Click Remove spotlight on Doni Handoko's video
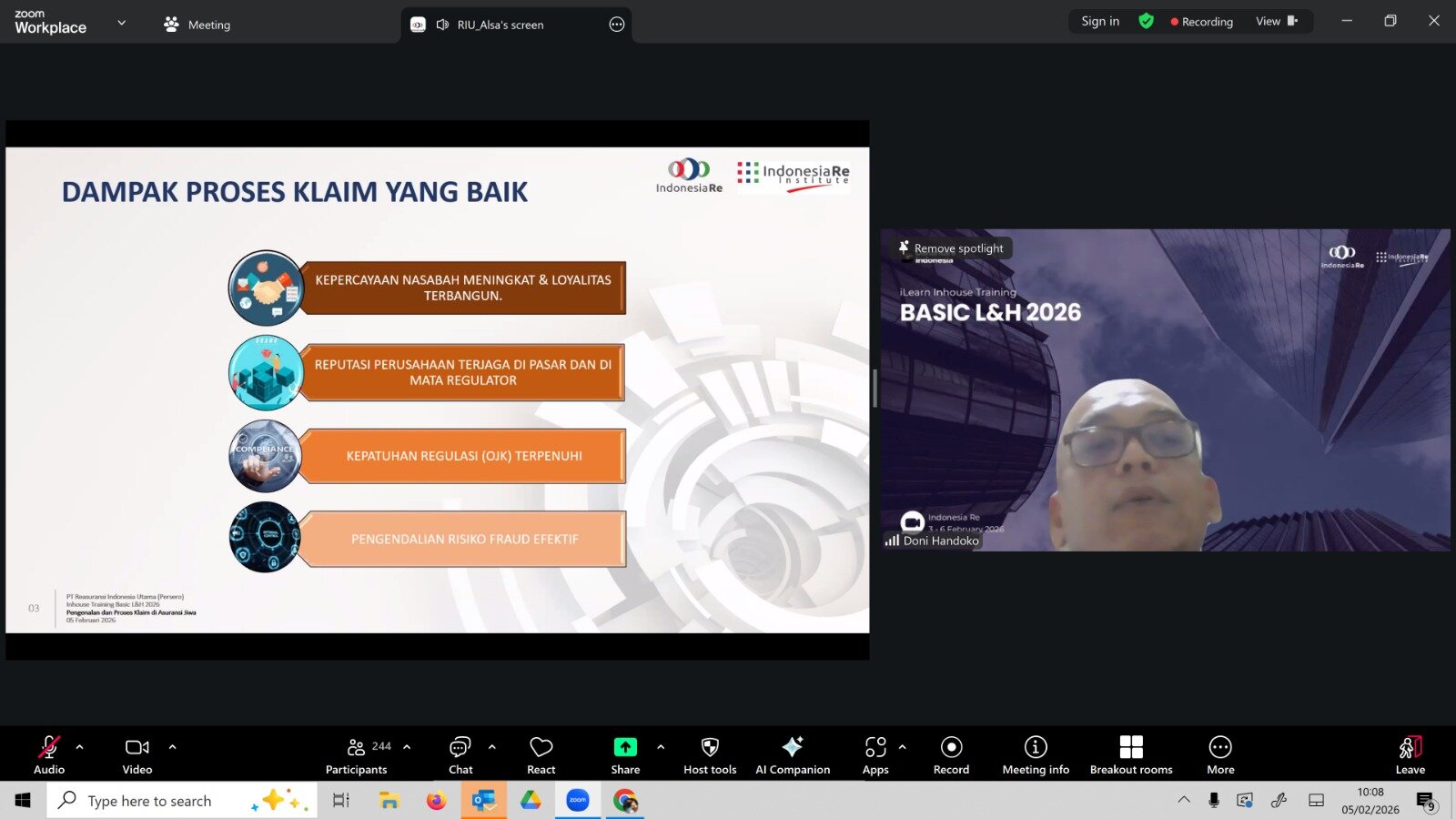The image size is (1456, 819). (x=952, y=248)
